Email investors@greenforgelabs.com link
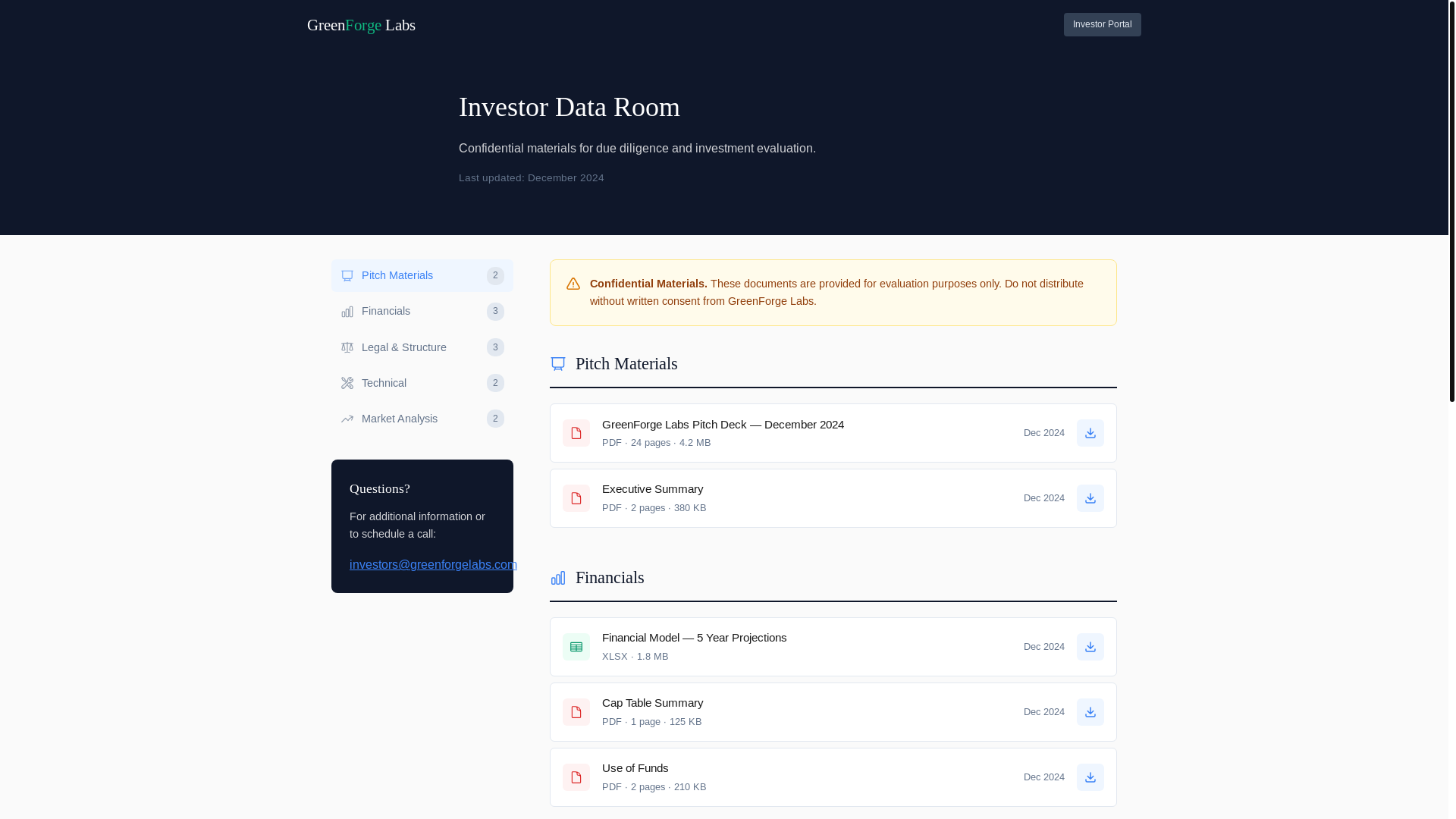The height and width of the screenshot is (819, 1456). point(433,564)
